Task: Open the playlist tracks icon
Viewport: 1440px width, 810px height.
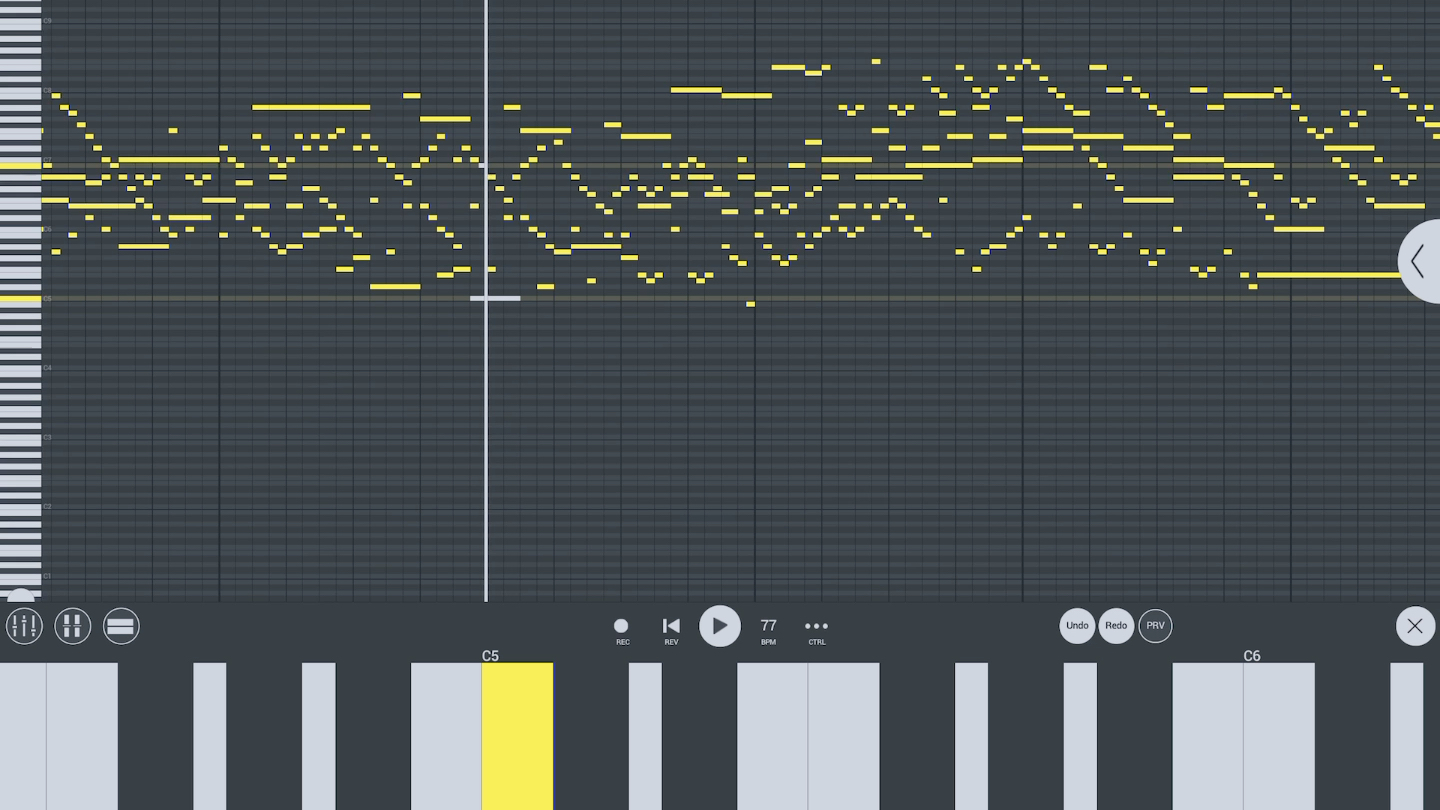Action: pyautogui.click(x=121, y=626)
